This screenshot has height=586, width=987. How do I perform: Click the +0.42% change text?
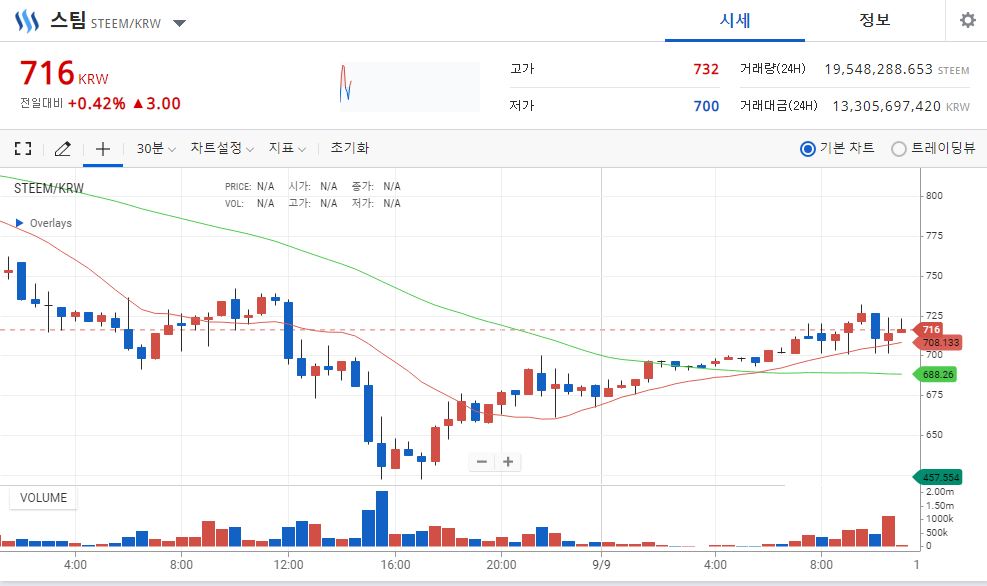click(96, 103)
